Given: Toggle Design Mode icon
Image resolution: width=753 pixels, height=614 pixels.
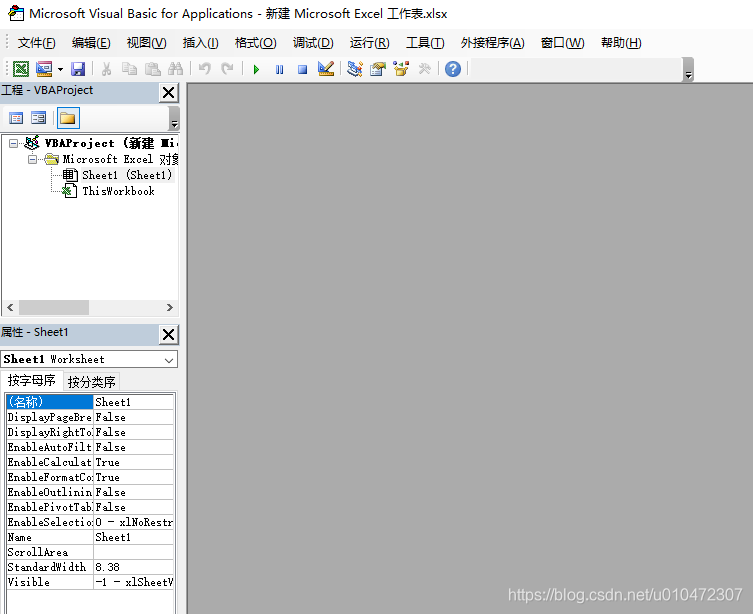Looking at the screenshot, I should (326, 69).
